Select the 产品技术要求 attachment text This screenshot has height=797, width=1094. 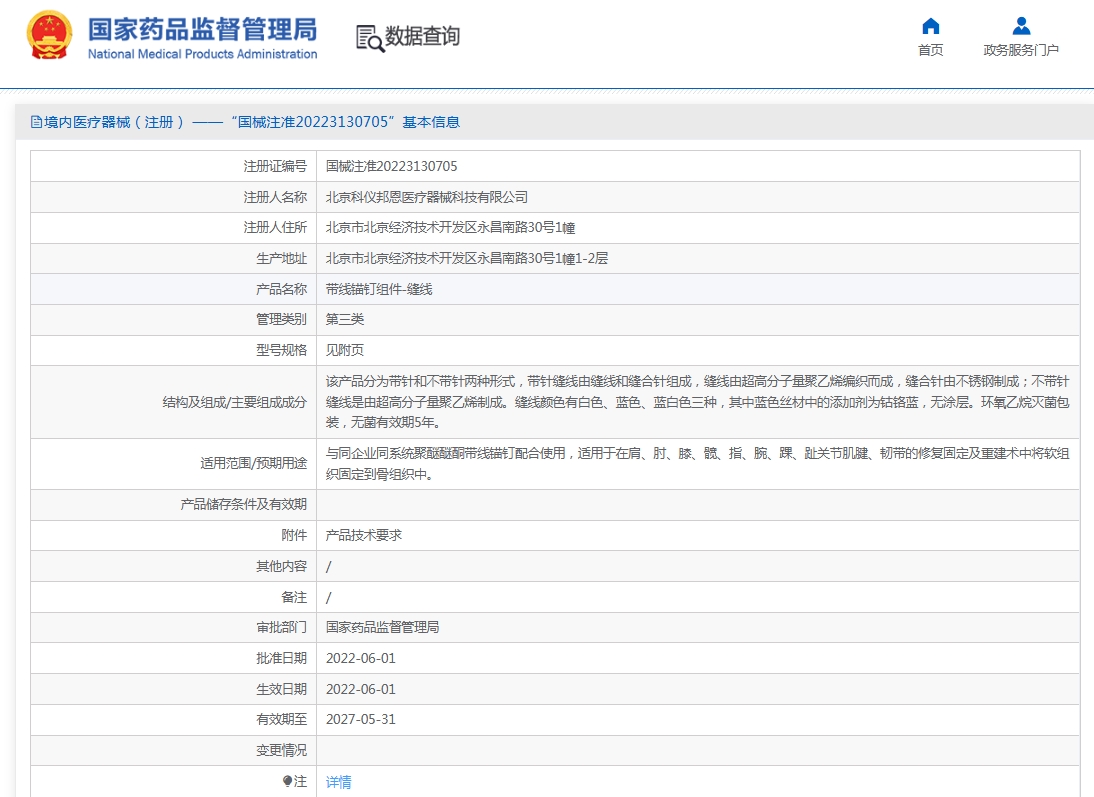coord(364,535)
